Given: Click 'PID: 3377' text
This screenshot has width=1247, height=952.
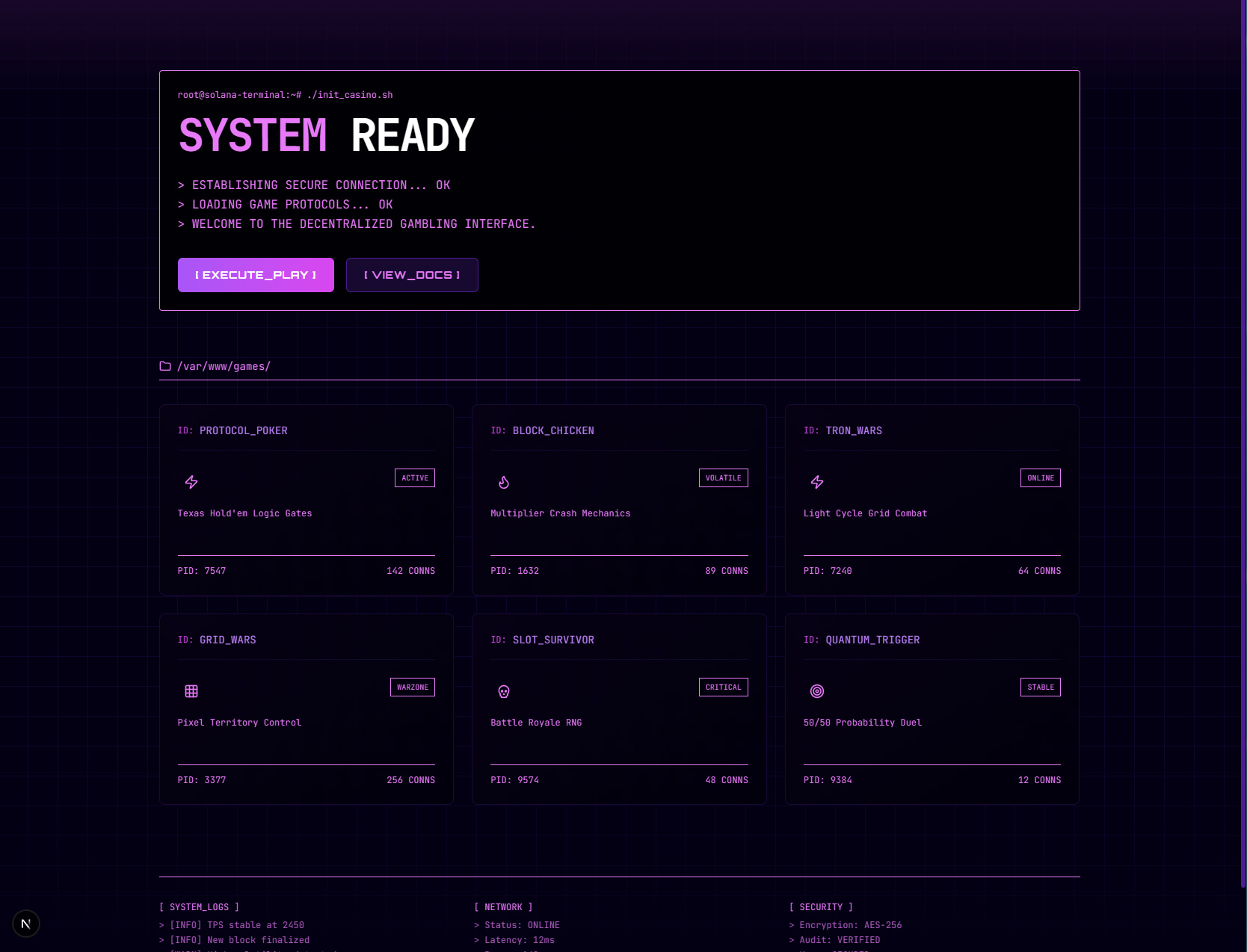Looking at the screenshot, I should [x=202, y=780].
